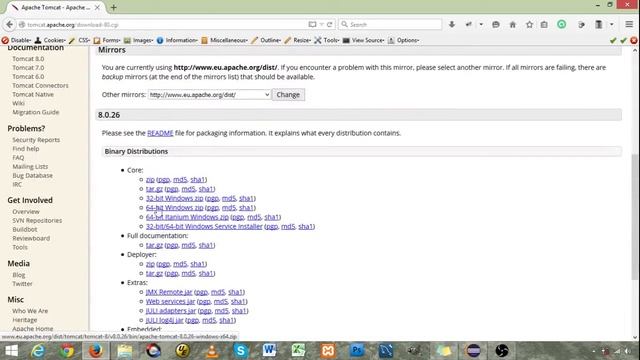640x360 pixels.
Task: Download the 32-bit Windows zip
Action: (174, 198)
